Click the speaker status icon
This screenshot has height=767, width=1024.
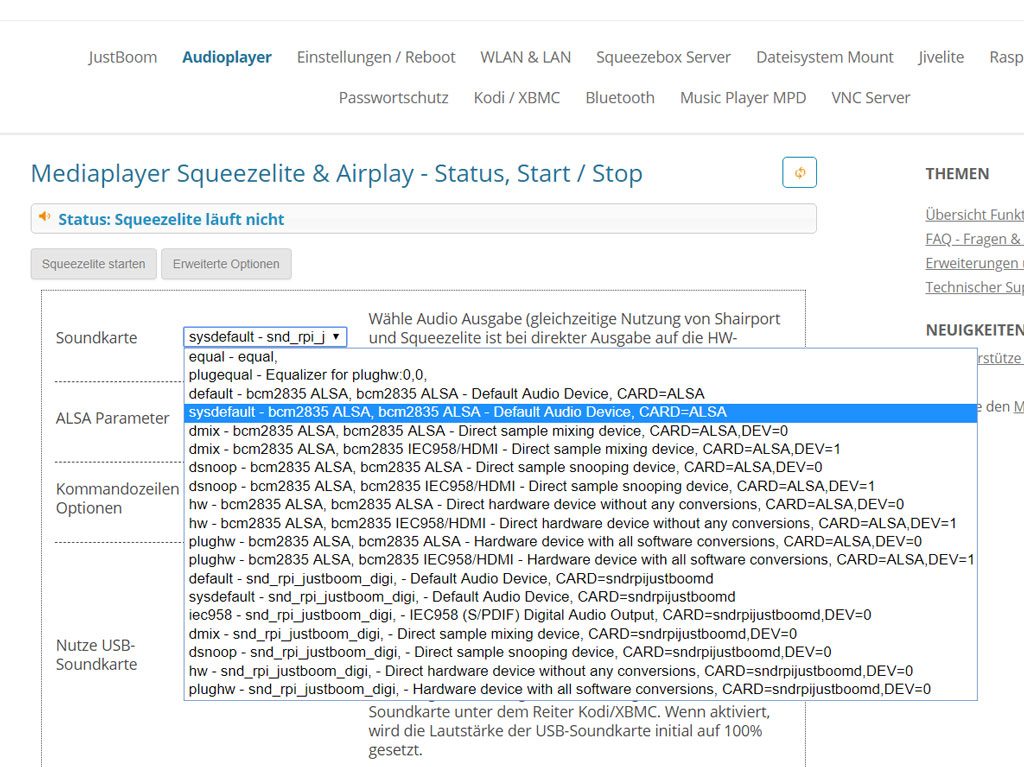coord(44,217)
